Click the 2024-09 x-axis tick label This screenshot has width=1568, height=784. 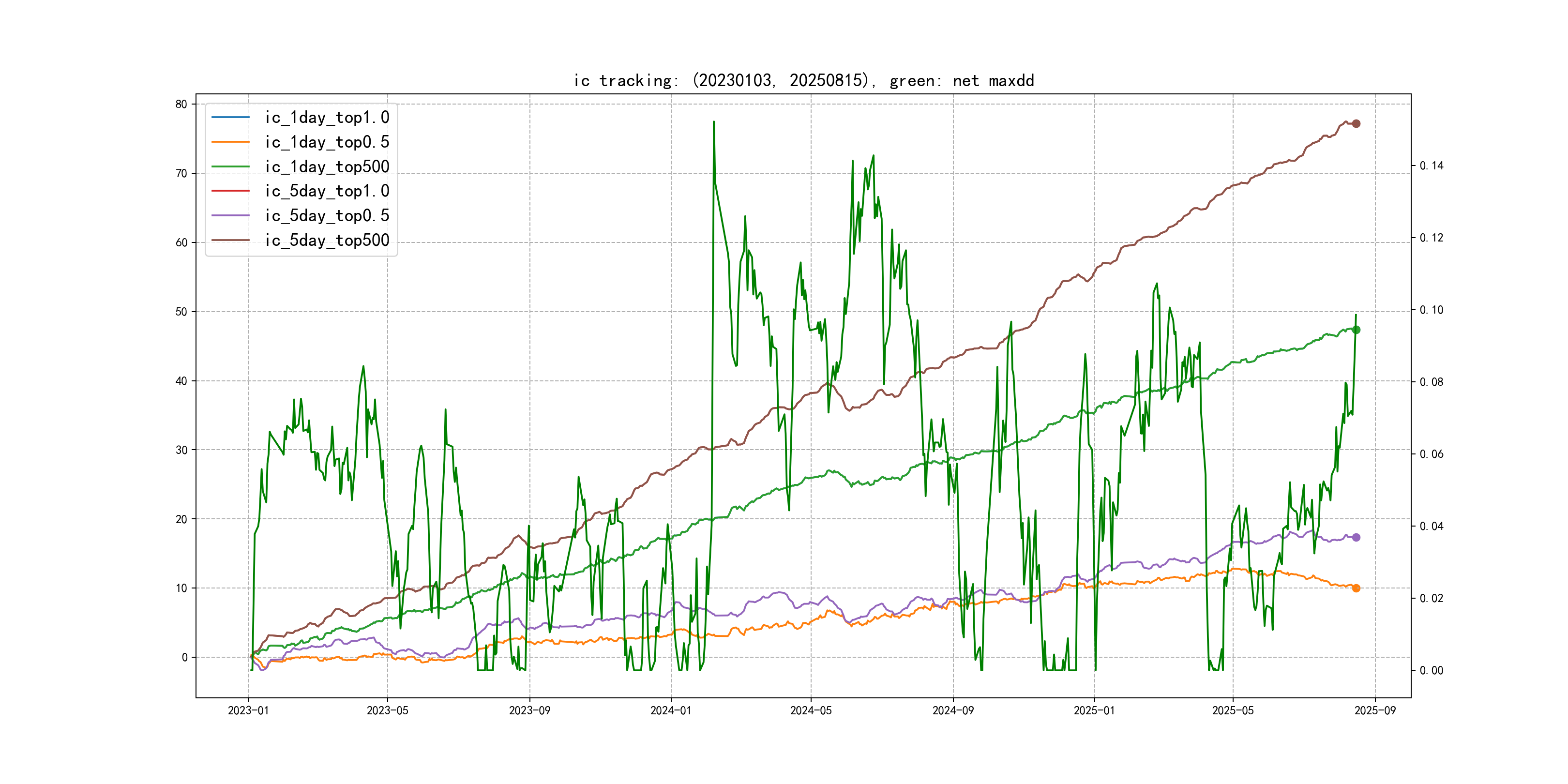(953, 710)
